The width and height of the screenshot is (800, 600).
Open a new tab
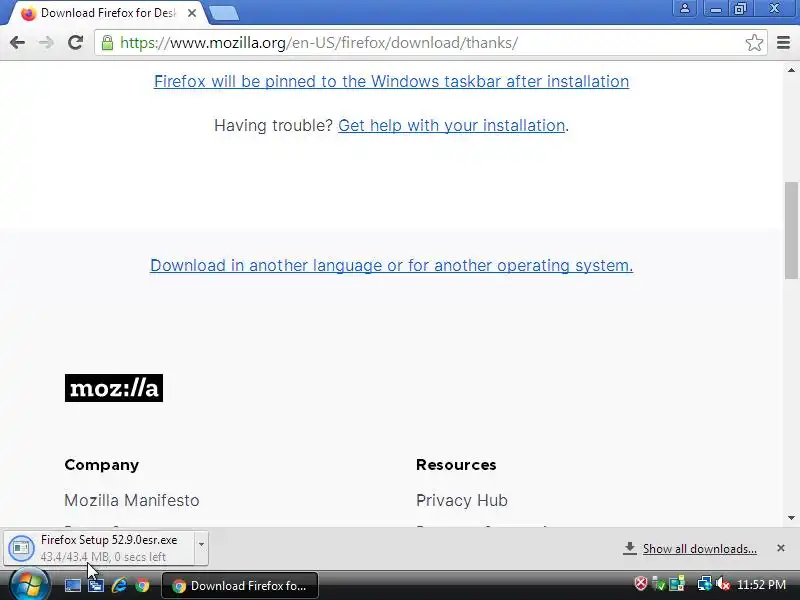[x=223, y=14]
